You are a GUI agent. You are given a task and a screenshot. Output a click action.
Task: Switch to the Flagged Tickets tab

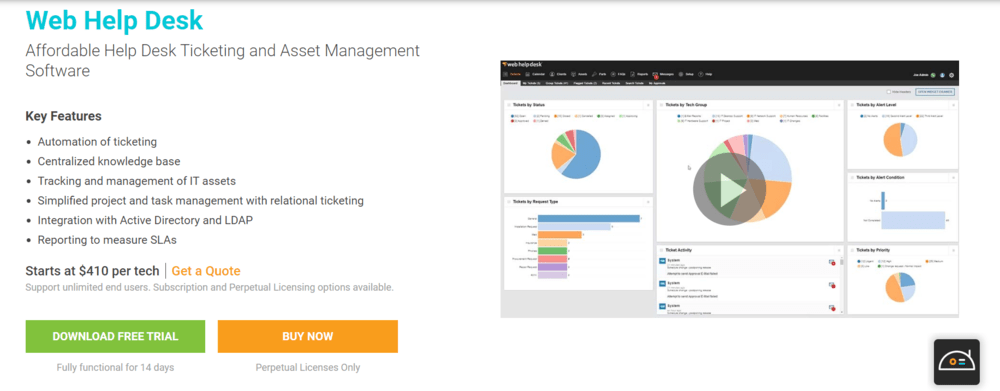pyautogui.click(x=585, y=83)
